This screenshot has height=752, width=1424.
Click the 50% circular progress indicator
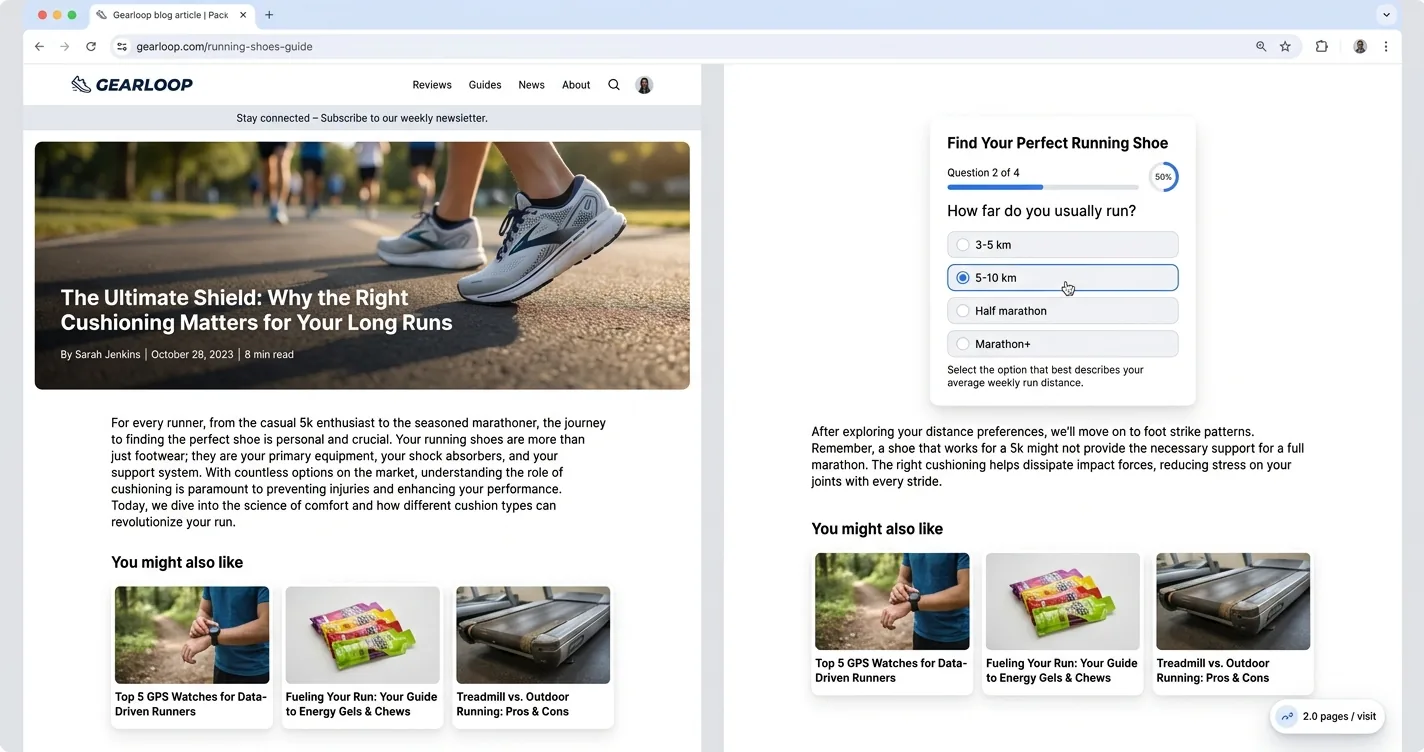1163,177
